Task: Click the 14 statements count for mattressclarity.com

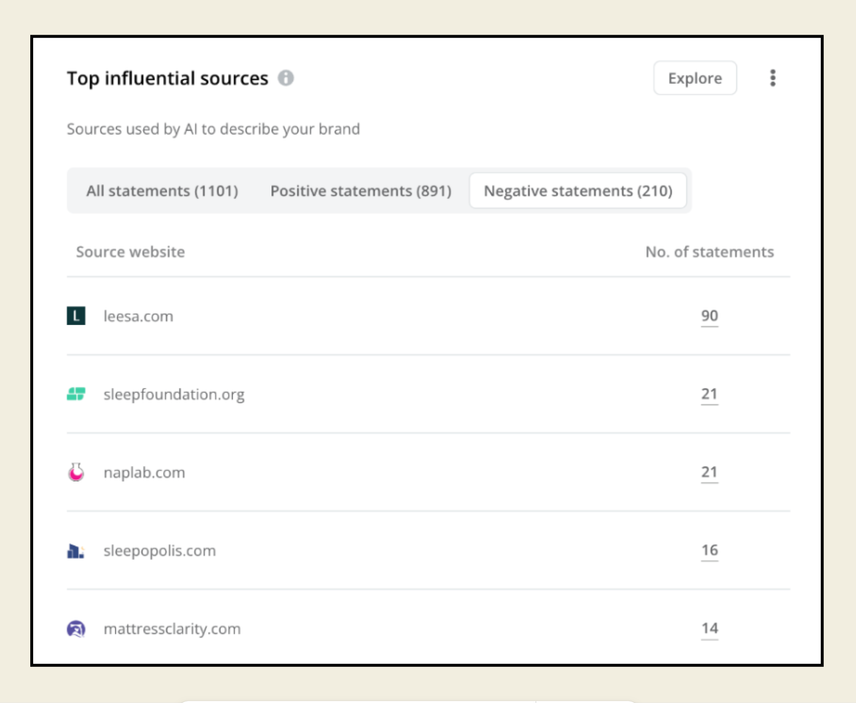Action: 709,629
